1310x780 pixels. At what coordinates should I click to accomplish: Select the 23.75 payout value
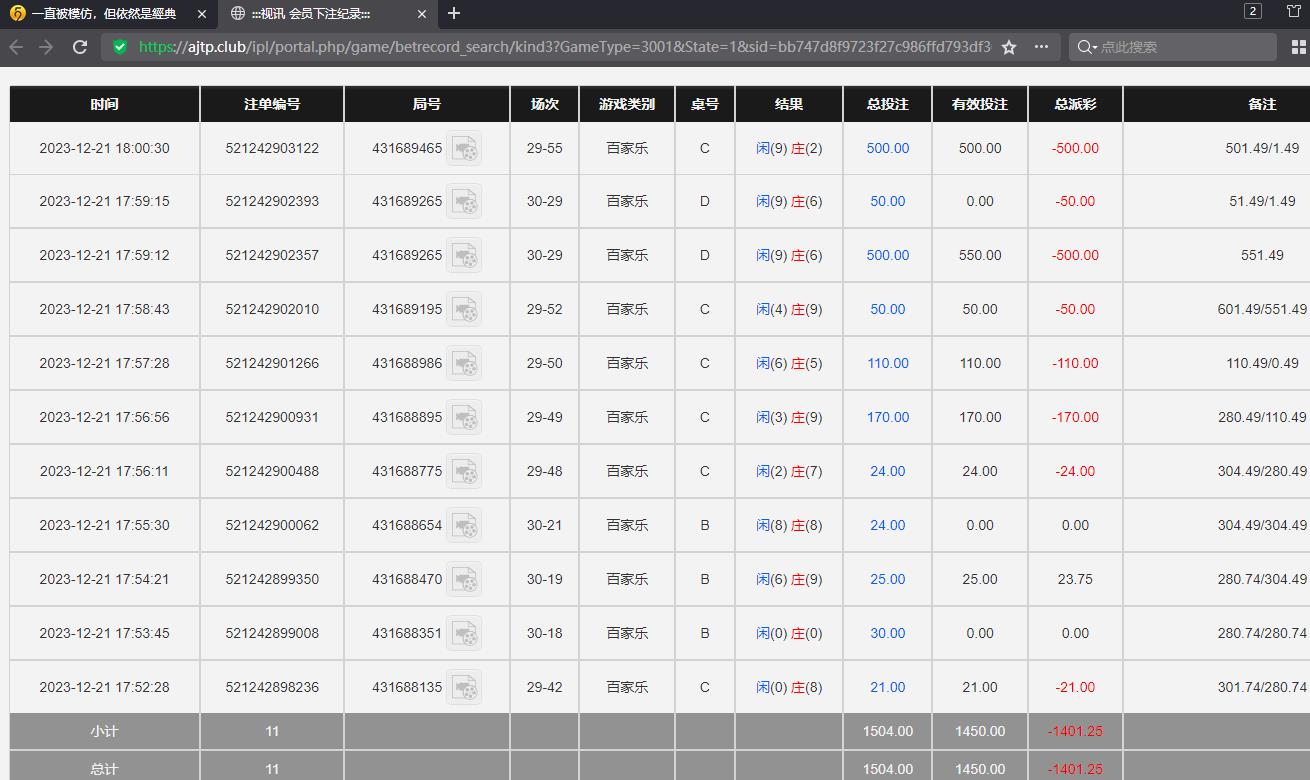pyautogui.click(x=1075, y=579)
